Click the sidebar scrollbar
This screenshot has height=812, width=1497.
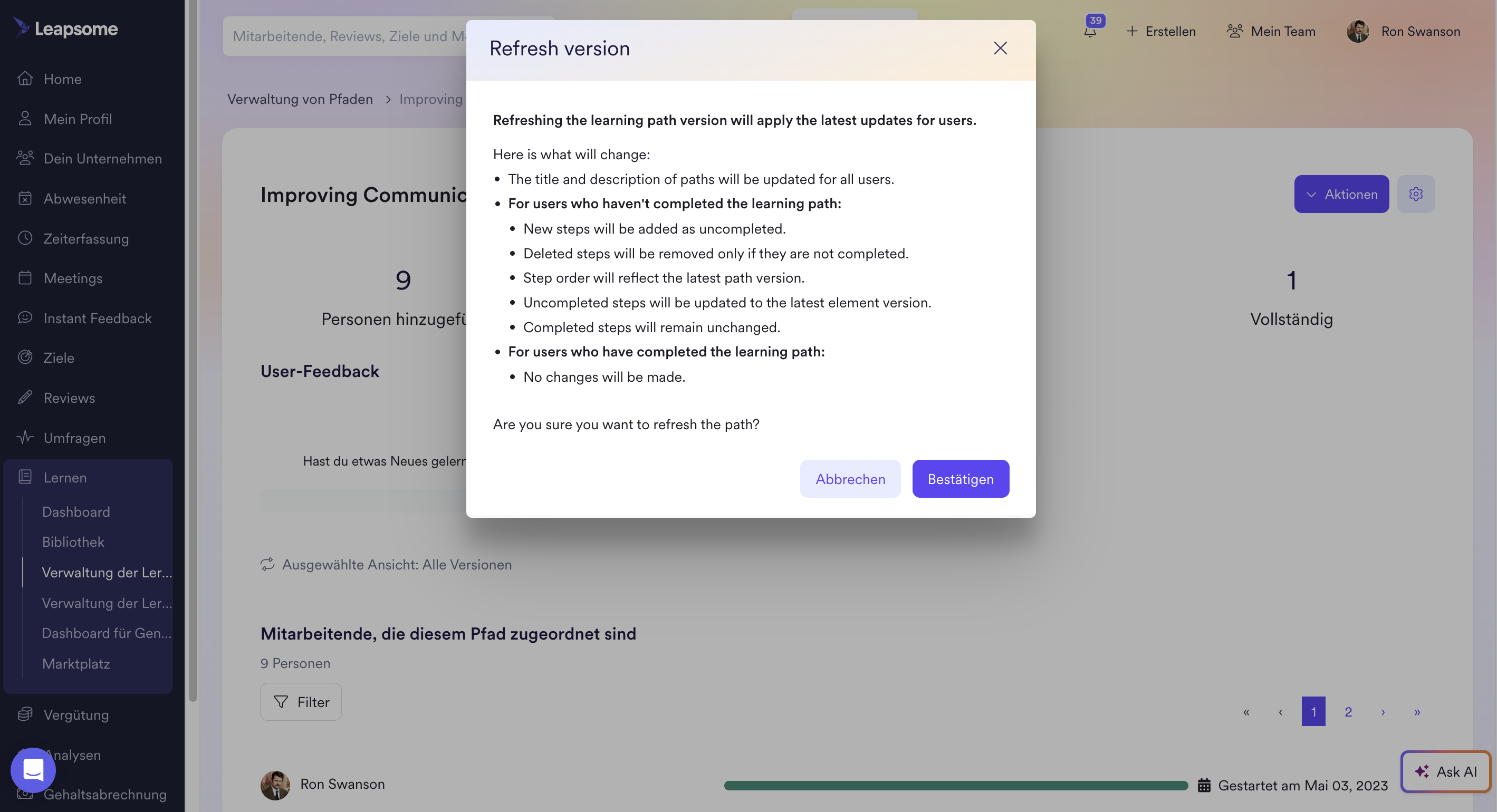(193, 351)
